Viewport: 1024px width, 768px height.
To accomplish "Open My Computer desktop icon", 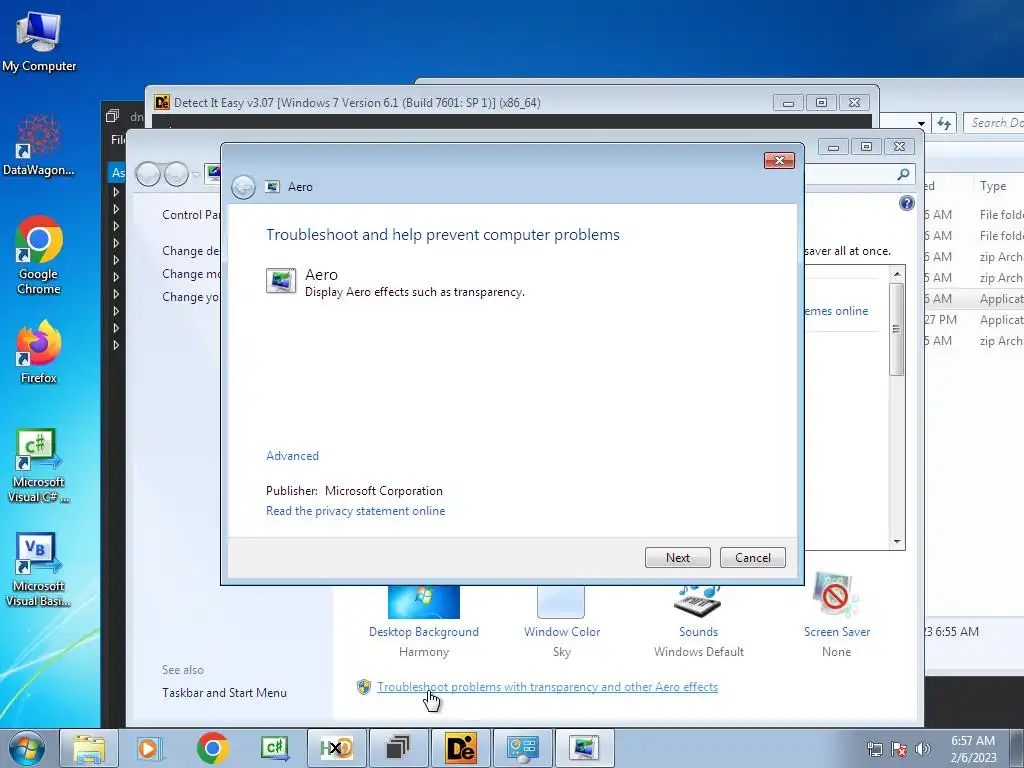I will click(x=39, y=41).
